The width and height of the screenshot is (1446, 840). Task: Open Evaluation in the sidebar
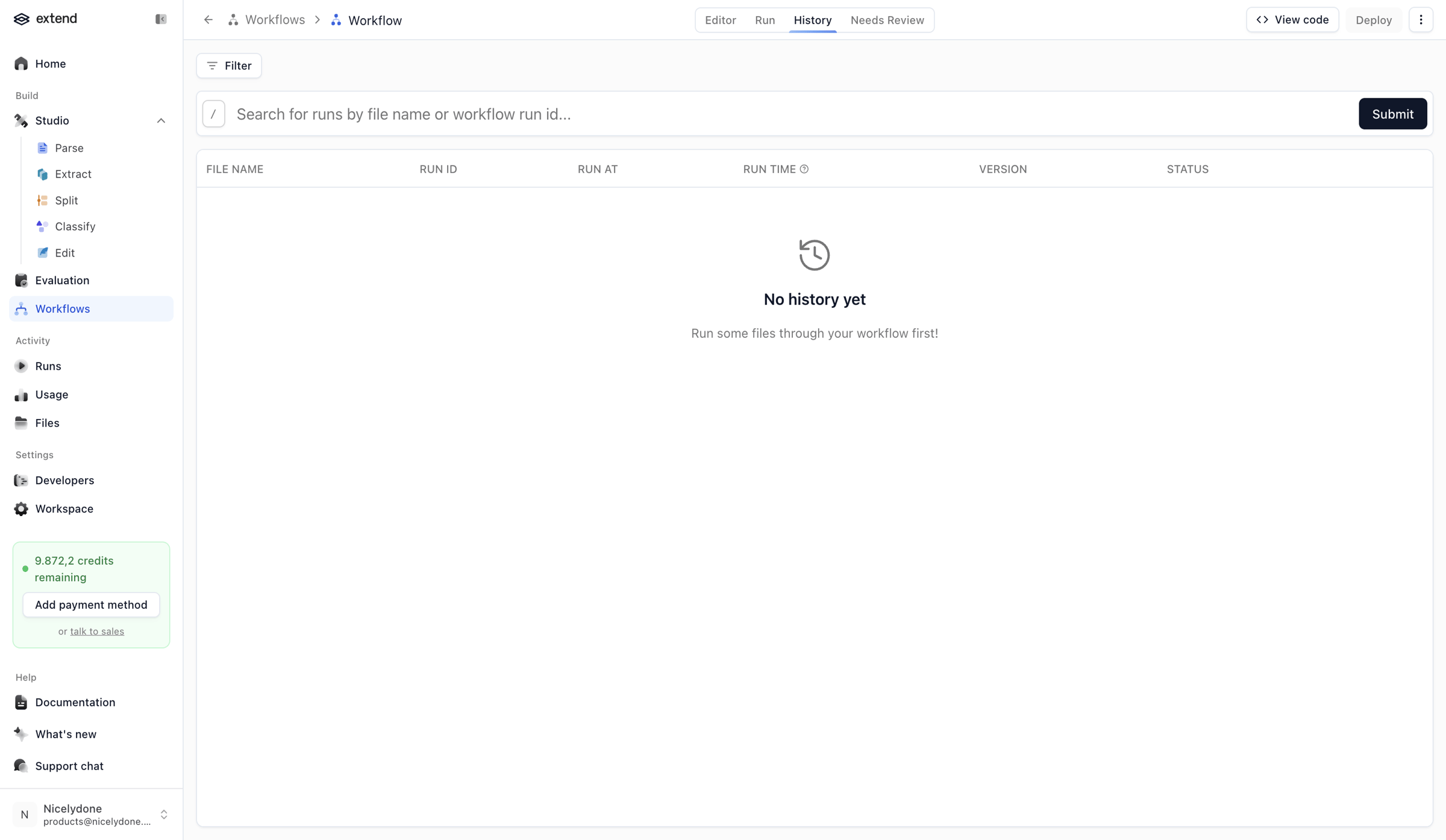[x=91, y=281]
